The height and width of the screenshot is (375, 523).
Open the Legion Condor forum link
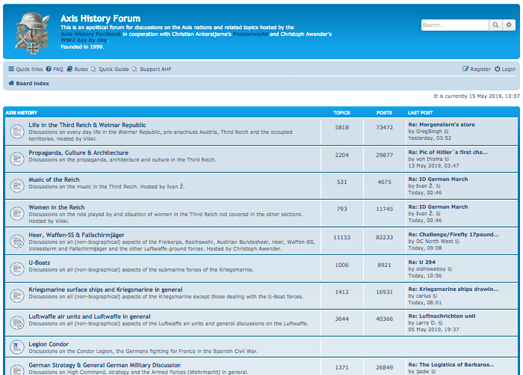(48, 344)
